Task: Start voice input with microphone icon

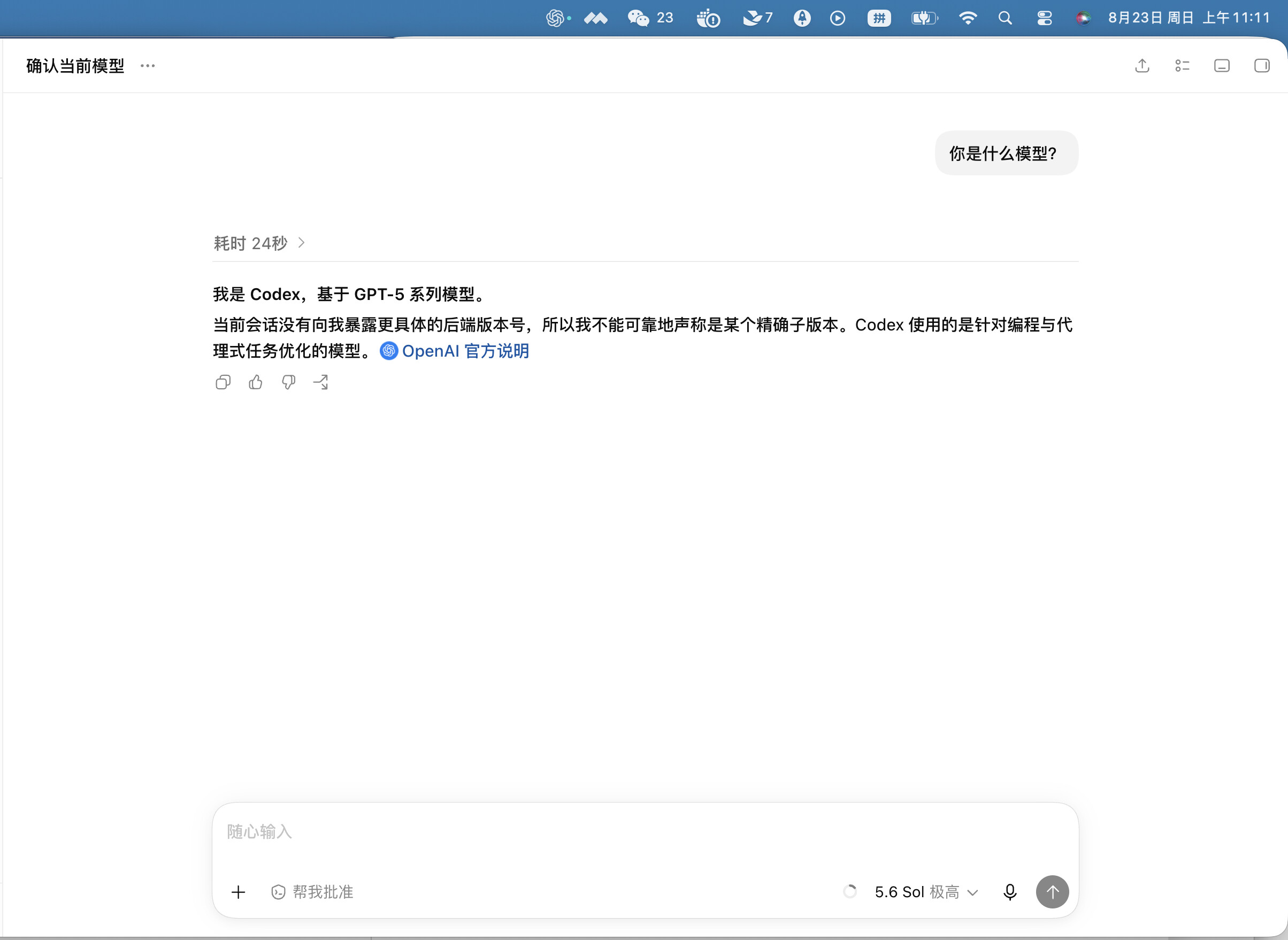Action: coord(1010,892)
